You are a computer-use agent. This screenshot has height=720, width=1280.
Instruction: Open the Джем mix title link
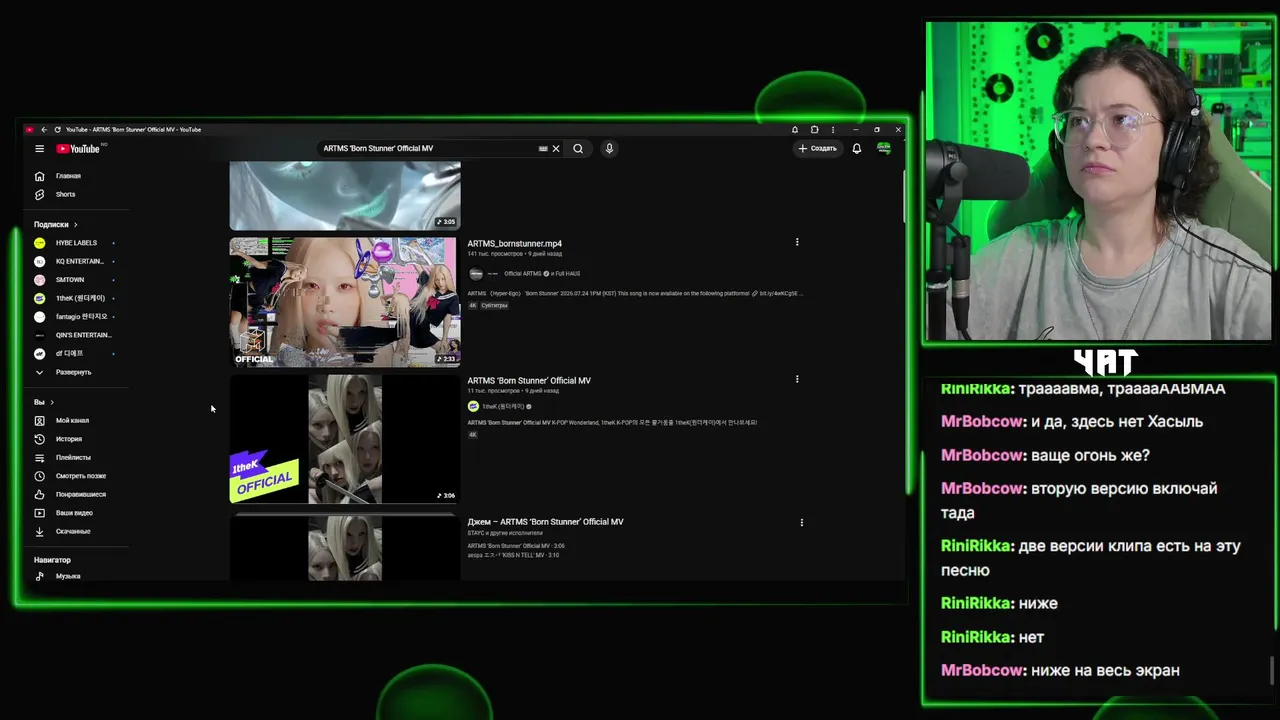tap(546, 522)
